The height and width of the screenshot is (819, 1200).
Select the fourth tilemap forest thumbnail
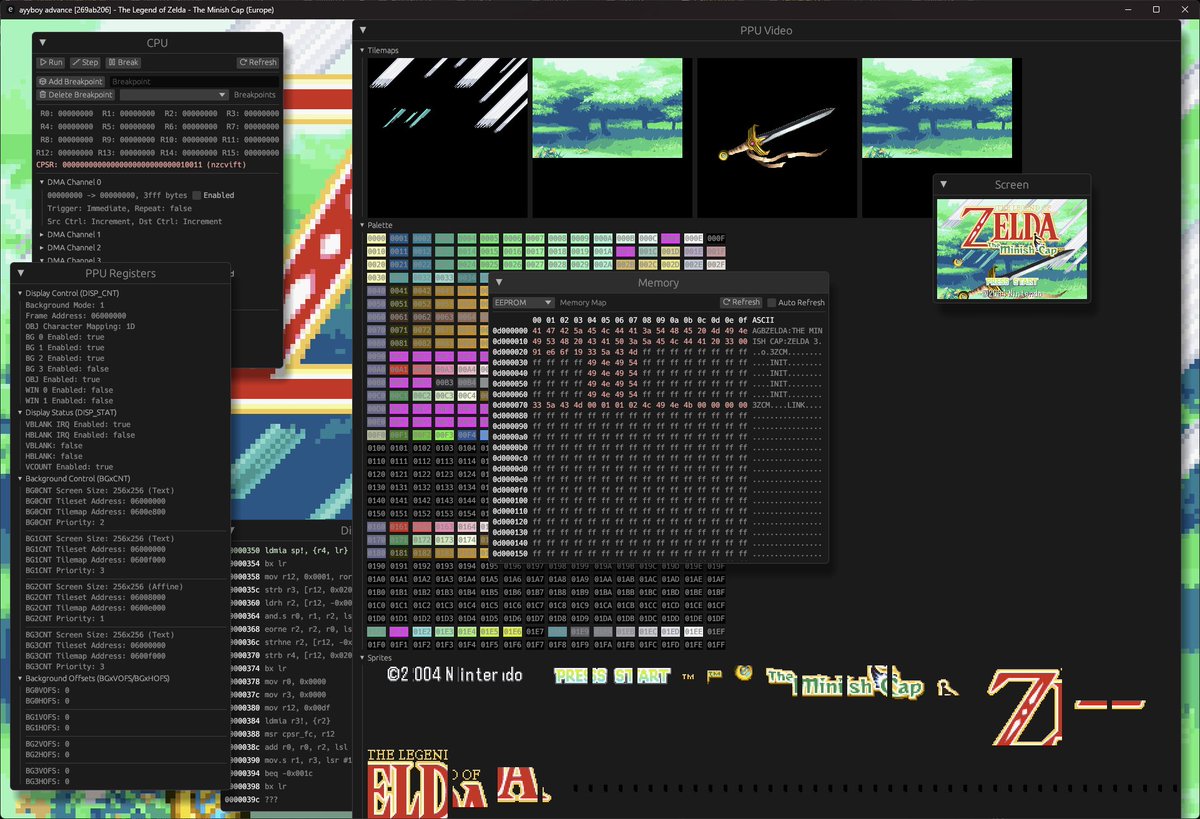coord(937,108)
